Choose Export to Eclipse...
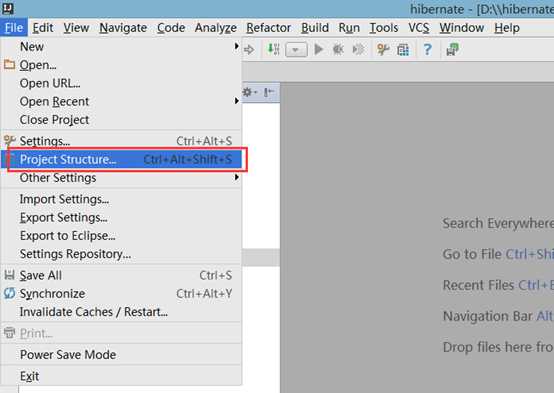 click(x=121, y=236)
